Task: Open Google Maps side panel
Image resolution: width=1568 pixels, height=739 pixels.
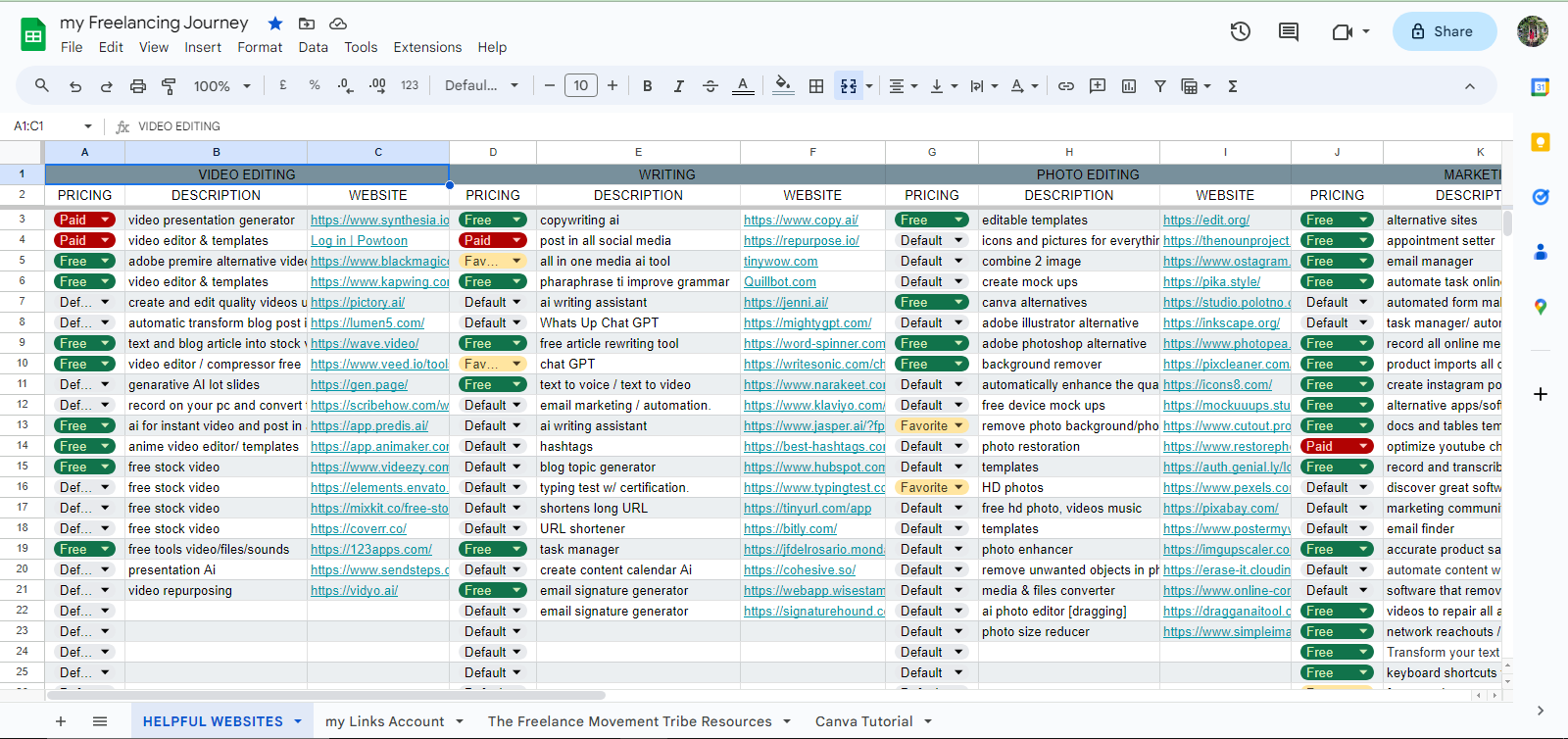Action: [x=1541, y=307]
